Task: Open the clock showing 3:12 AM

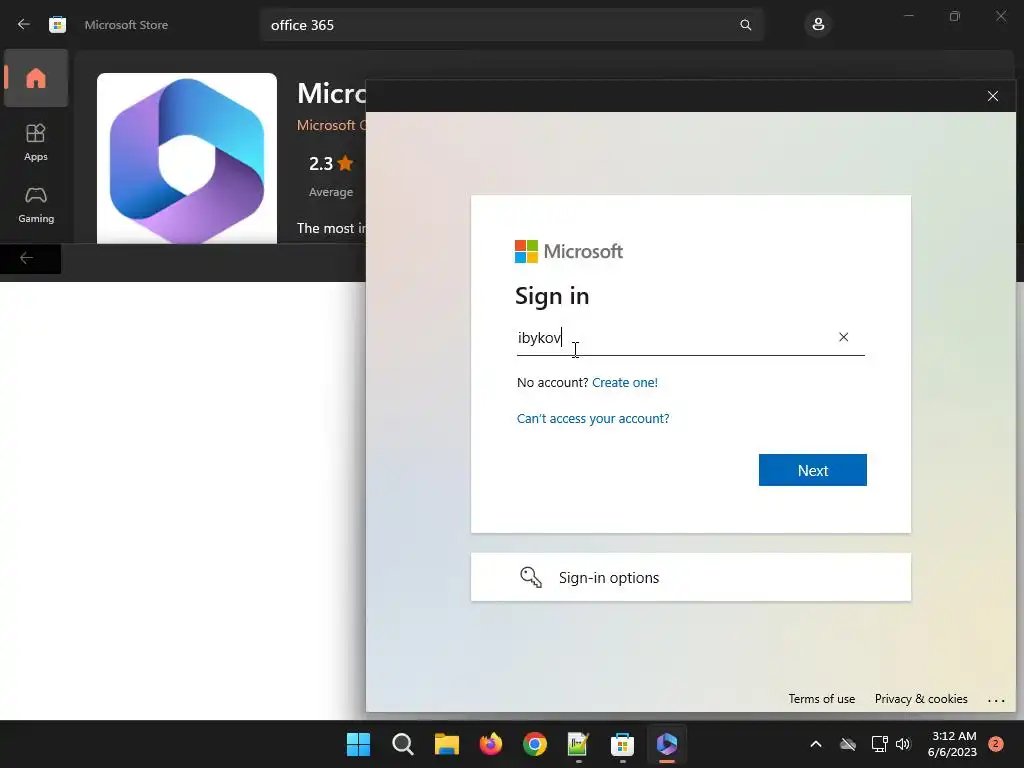Action: coord(952,744)
